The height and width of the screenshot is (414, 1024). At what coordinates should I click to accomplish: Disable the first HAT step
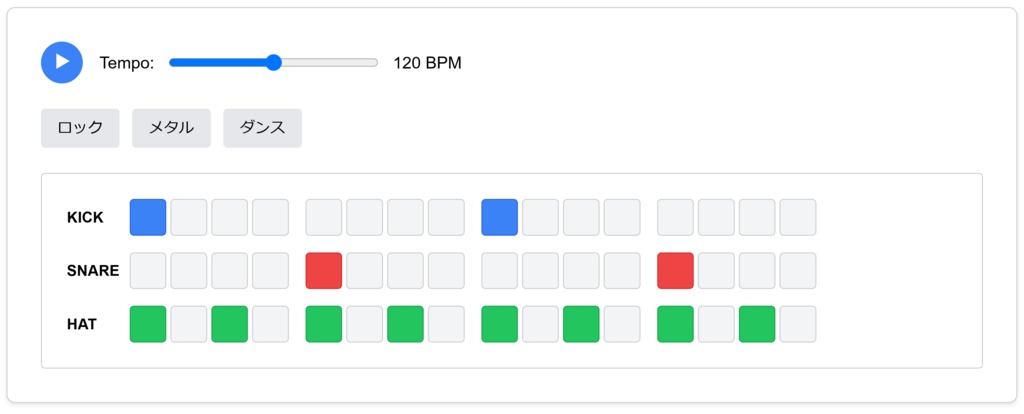[148, 324]
